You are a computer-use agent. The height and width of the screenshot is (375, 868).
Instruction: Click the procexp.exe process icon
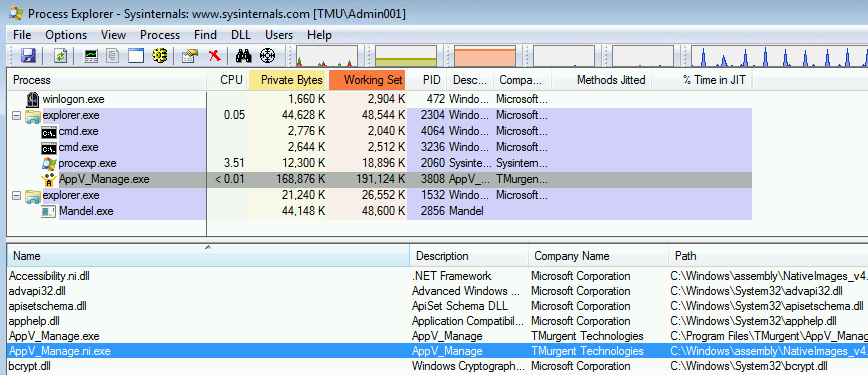(49, 163)
